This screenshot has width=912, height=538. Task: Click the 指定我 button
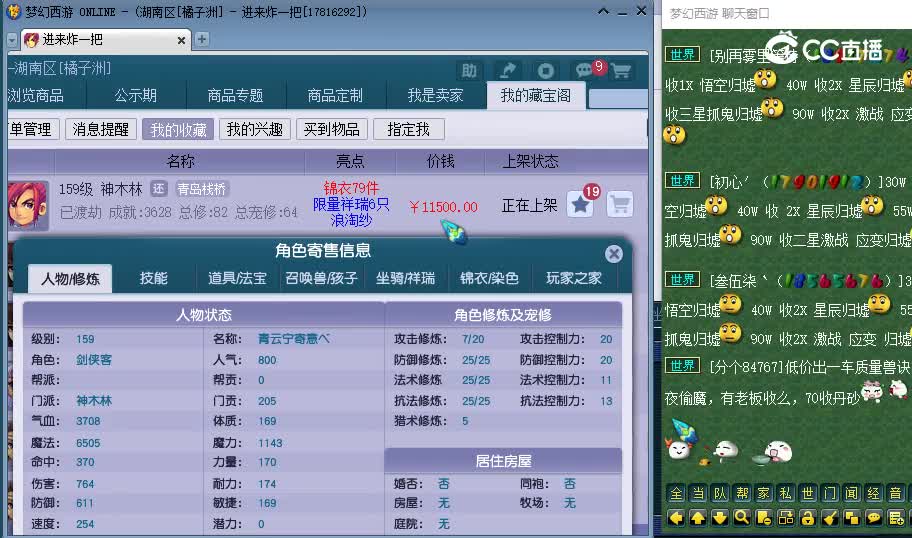[408, 129]
